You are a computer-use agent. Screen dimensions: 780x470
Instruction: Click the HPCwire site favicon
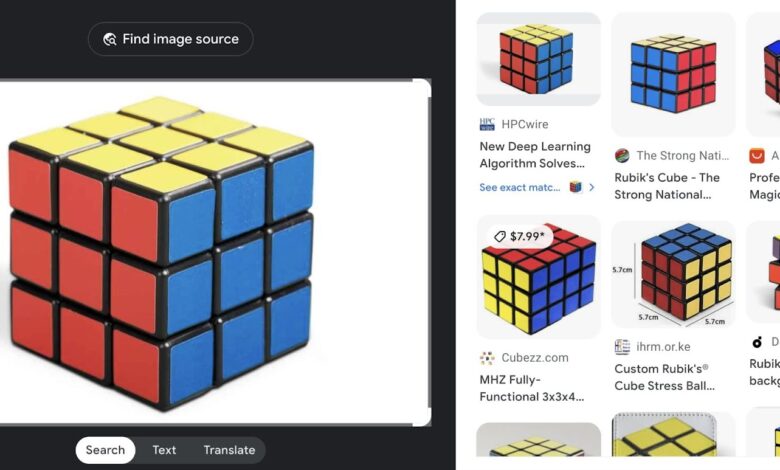pyautogui.click(x=487, y=124)
